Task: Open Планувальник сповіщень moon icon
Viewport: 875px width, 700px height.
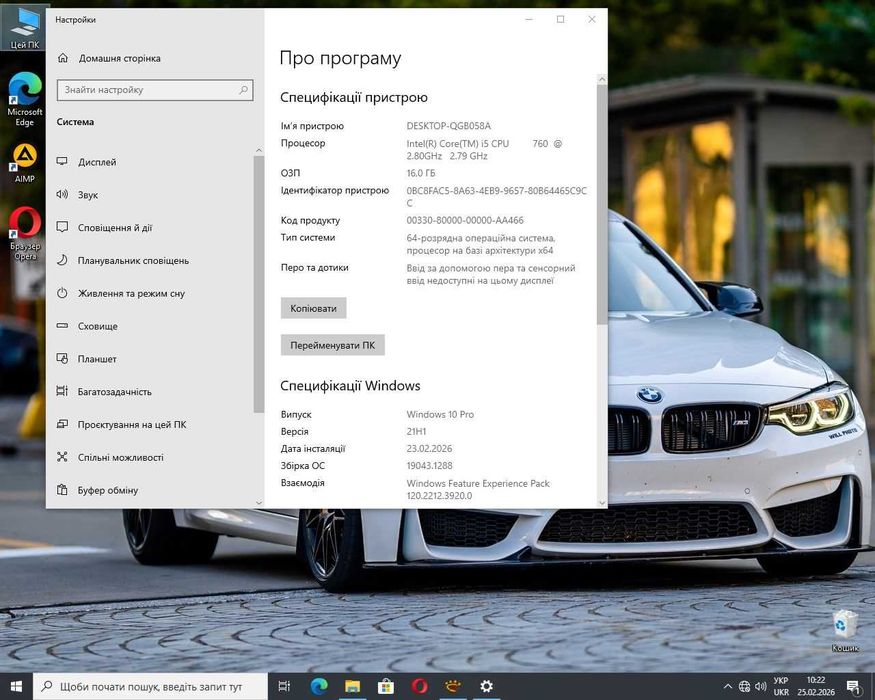Action: coord(62,260)
